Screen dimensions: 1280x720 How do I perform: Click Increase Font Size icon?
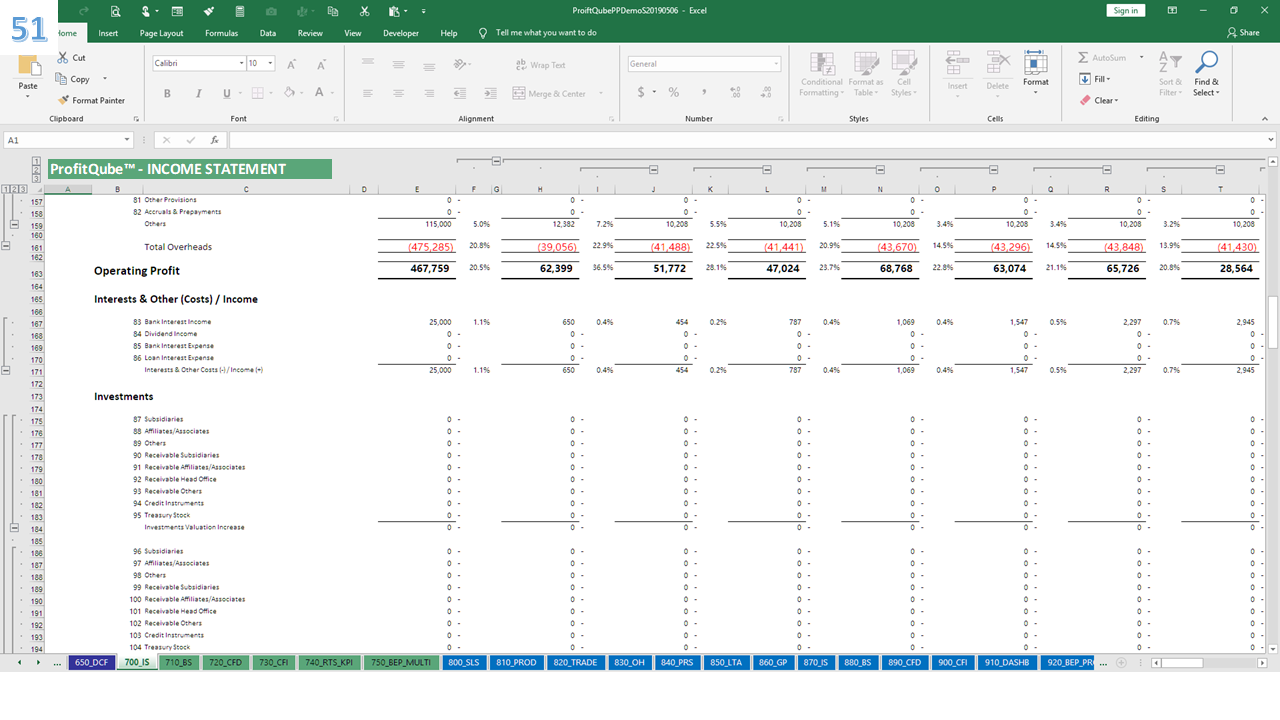click(x=292, y=64)
